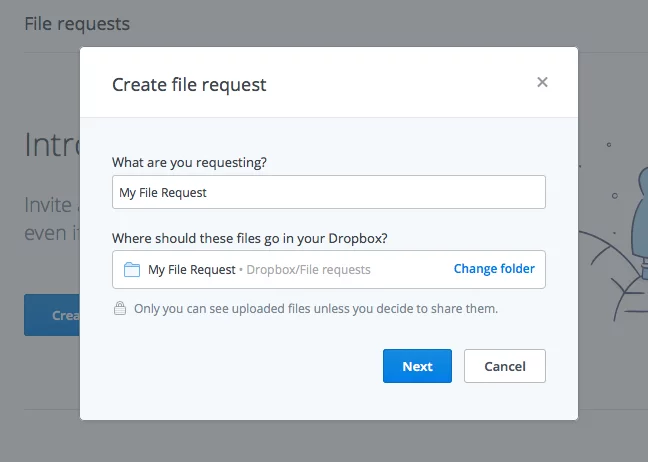Click the 'Create file request' dialog title
Screen dimensions: 648x462
[x=189, y=85]
